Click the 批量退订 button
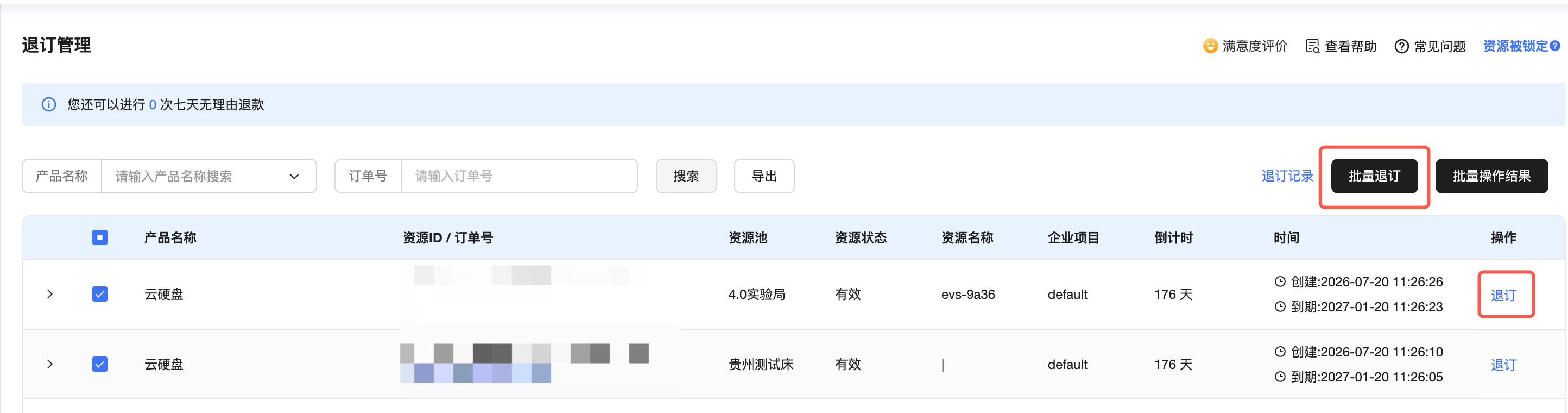Viewport: 1568px width, 413px height. (x=1374, y=176)
